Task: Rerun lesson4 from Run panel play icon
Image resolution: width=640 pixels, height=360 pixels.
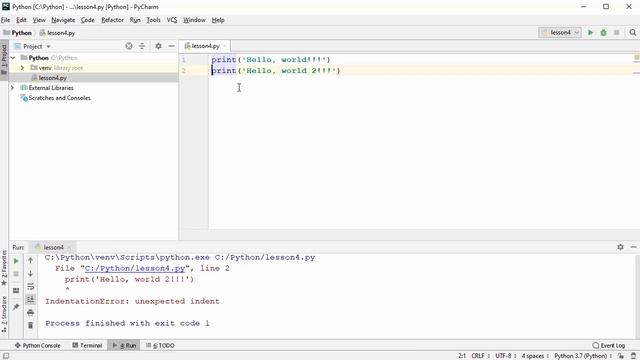Action: 16,261
